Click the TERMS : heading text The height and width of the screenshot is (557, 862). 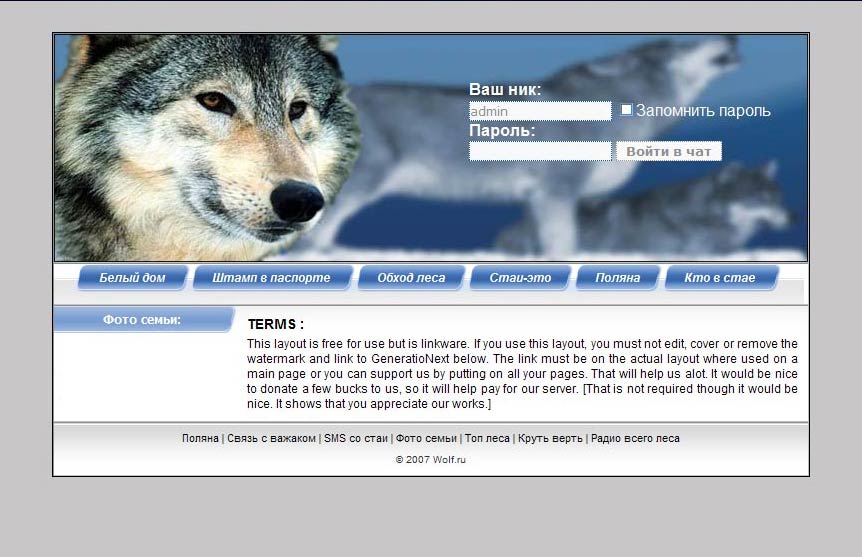coord(275,324)
